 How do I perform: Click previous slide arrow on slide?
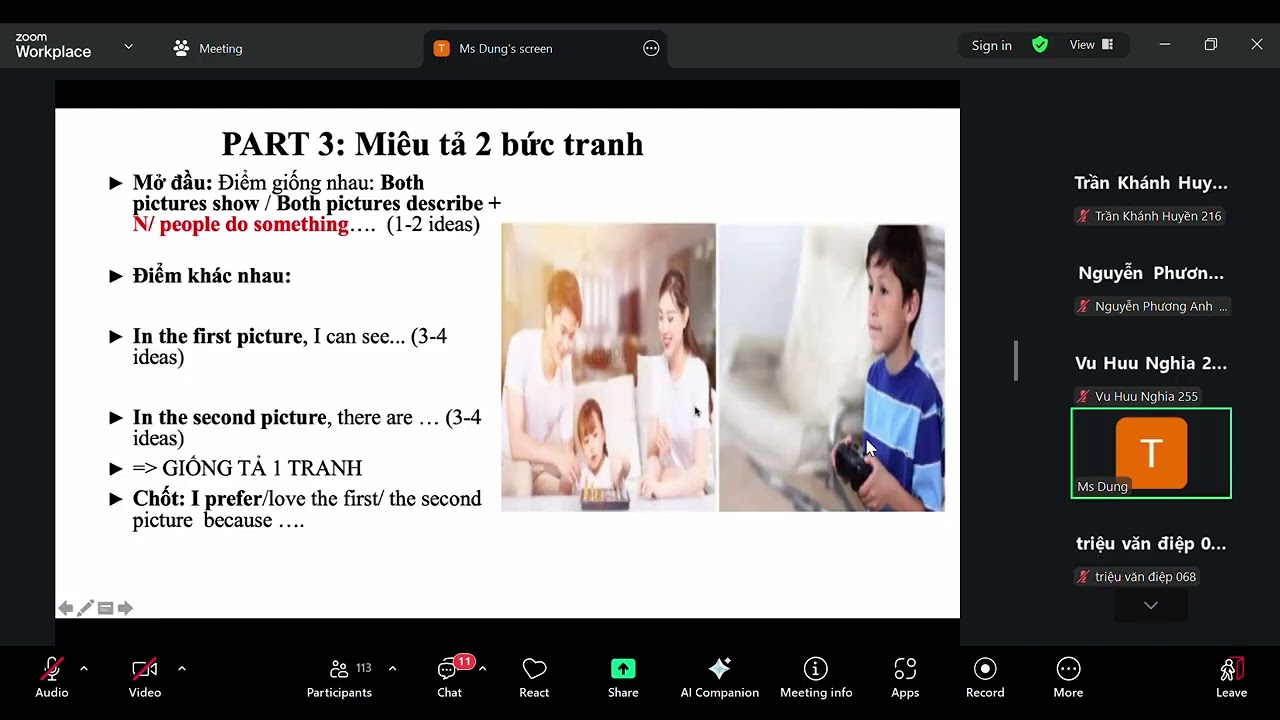point(65,608)
